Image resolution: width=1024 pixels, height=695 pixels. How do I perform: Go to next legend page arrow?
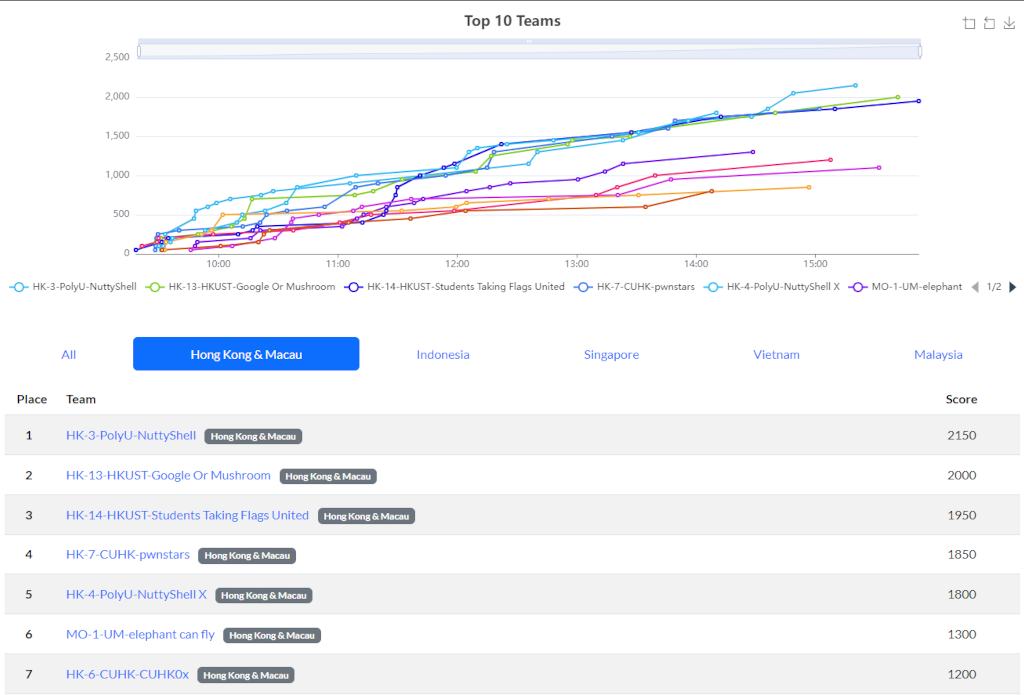pyautogui.click(x=1012, y=287)
